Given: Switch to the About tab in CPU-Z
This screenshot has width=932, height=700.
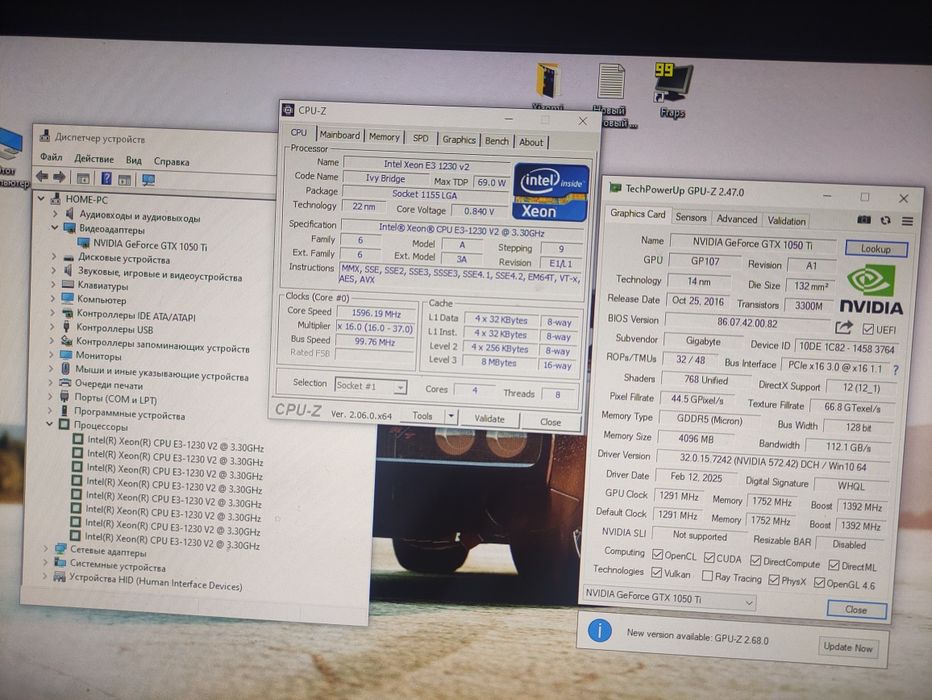Looking at the screenshot, I should 531,142.
